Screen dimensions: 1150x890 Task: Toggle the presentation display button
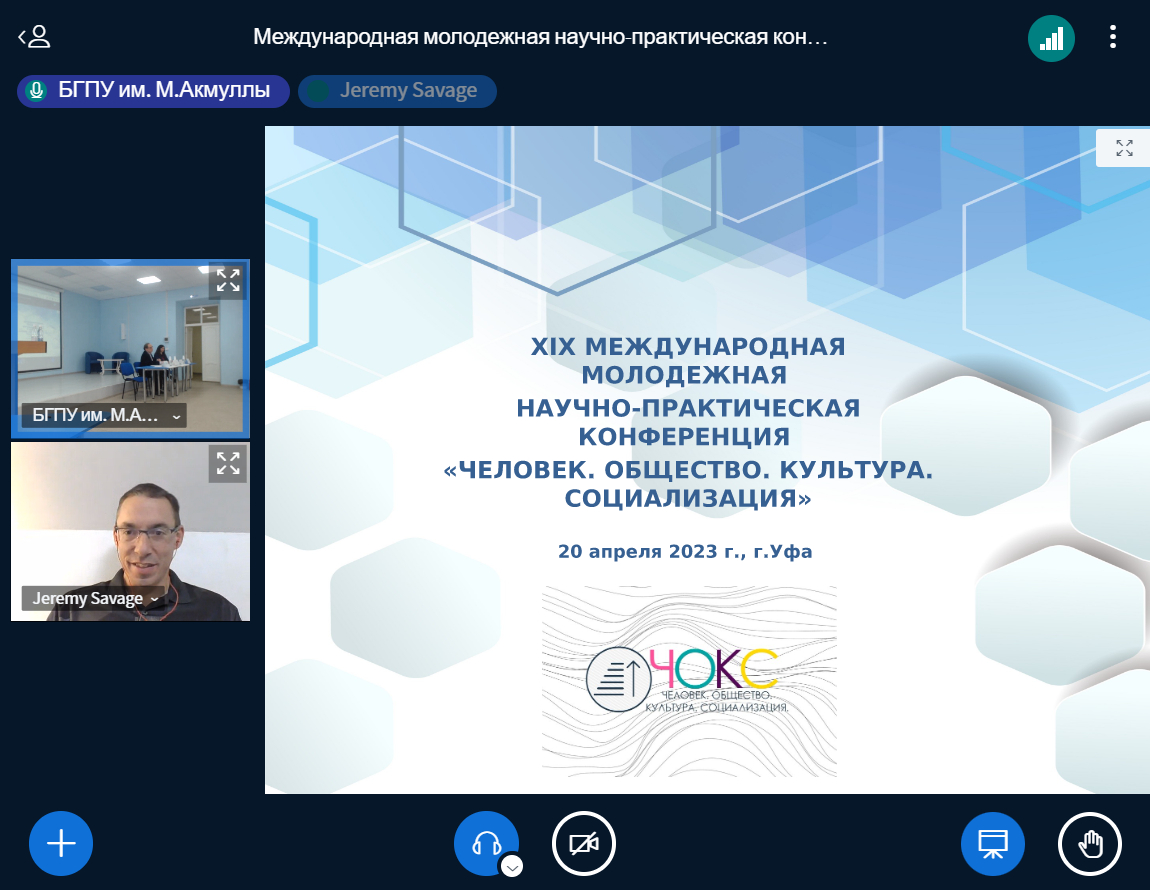tap(992, 844)
